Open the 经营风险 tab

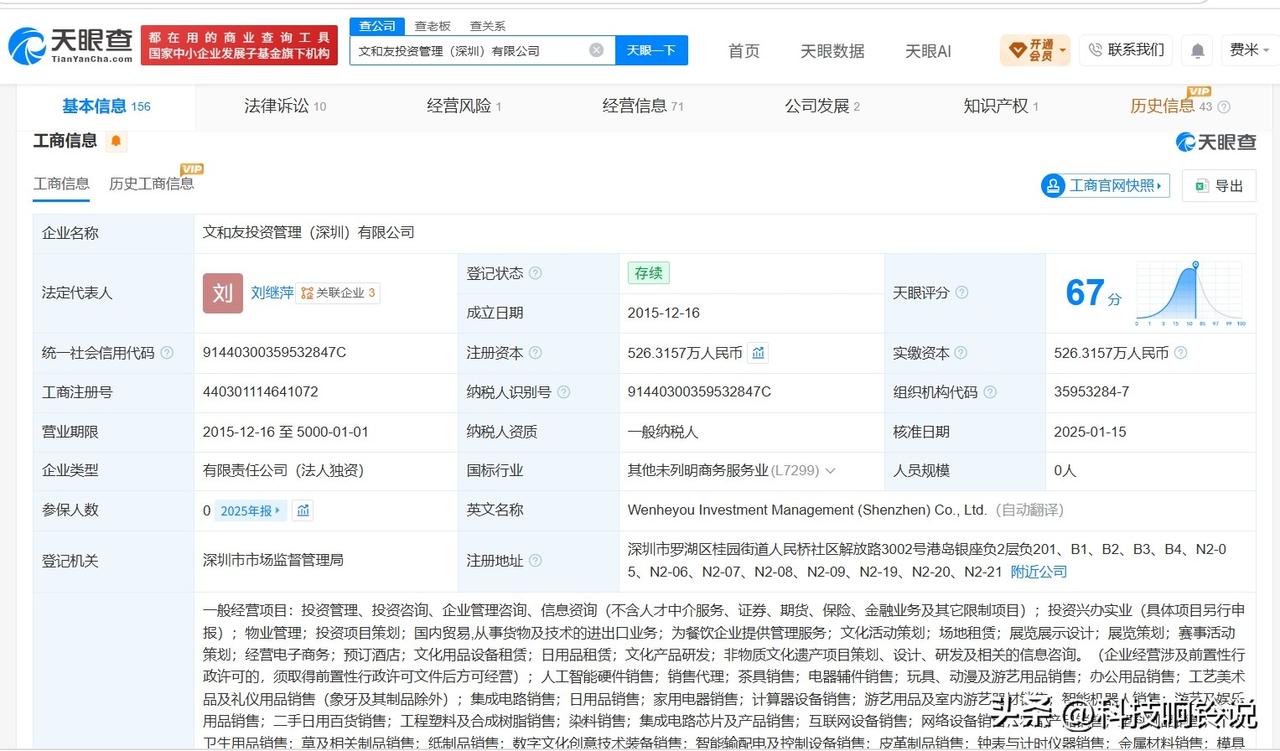pyautogui.click(x=464, y=106)
